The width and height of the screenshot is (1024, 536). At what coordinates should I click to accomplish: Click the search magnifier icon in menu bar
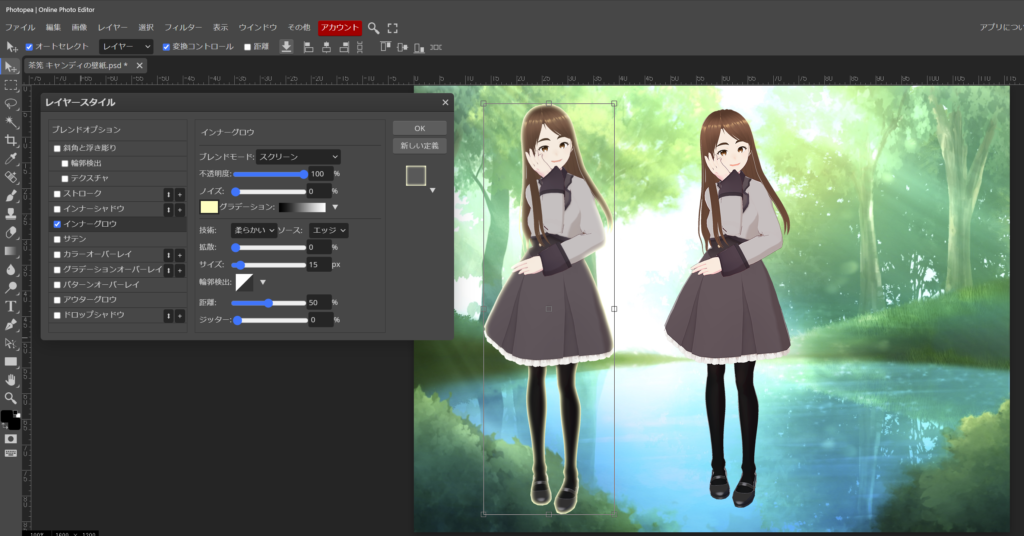(x=374, y=28)
